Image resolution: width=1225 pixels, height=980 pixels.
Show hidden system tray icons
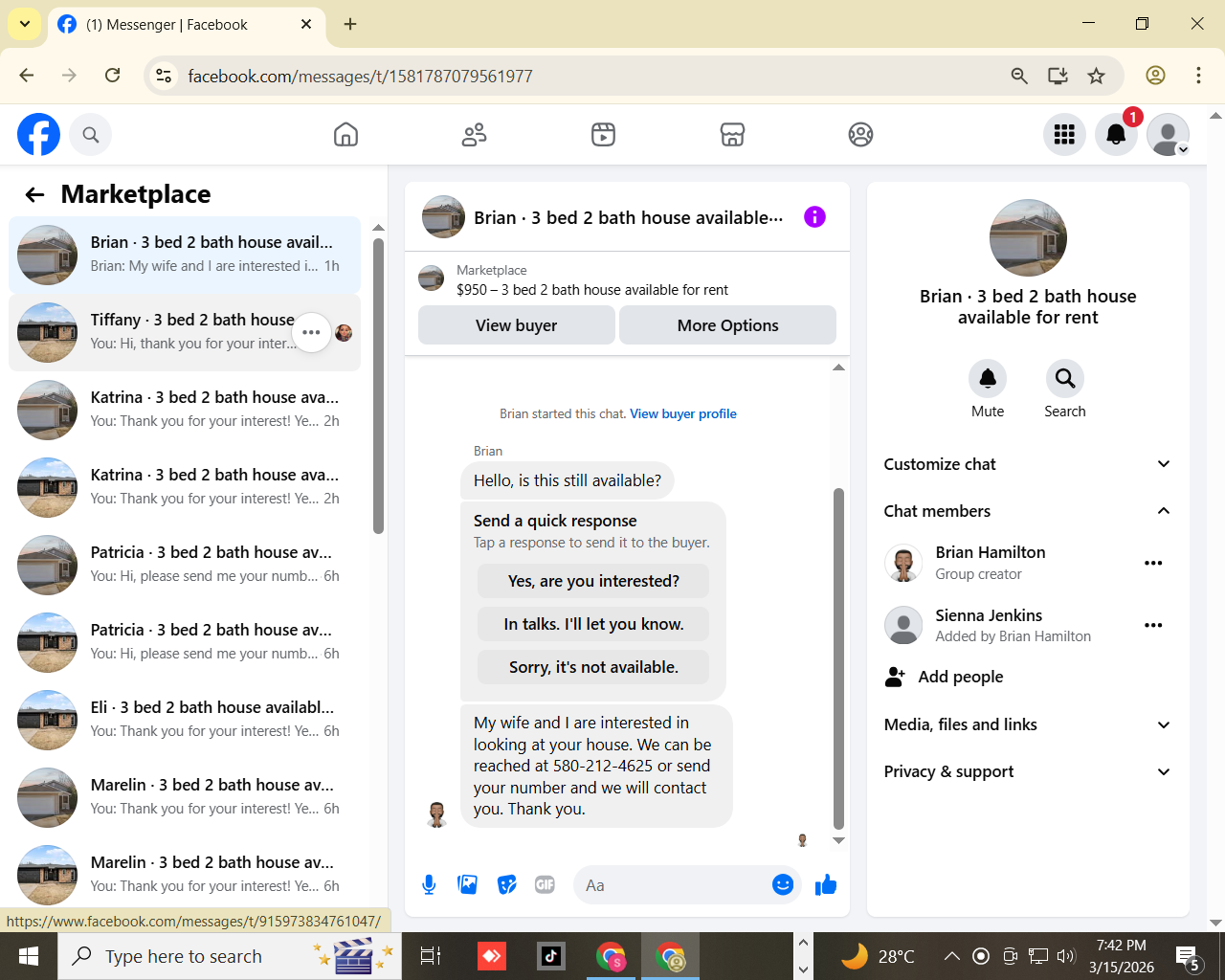pos(951,956)
